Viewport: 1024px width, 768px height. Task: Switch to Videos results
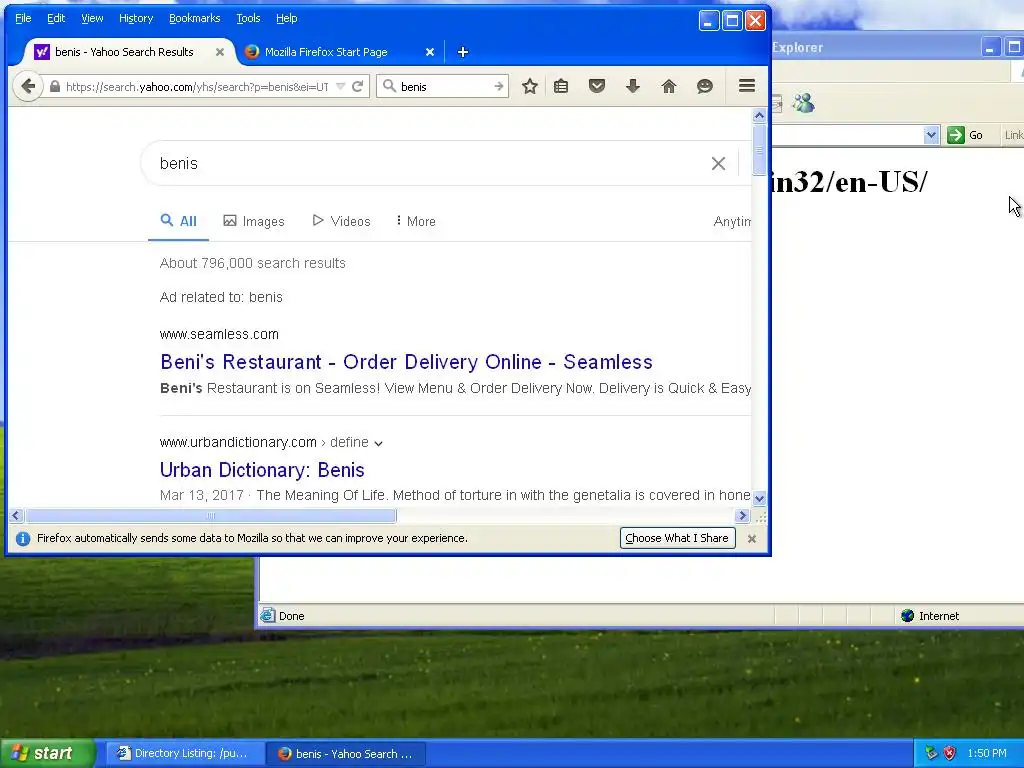[341, 221]
